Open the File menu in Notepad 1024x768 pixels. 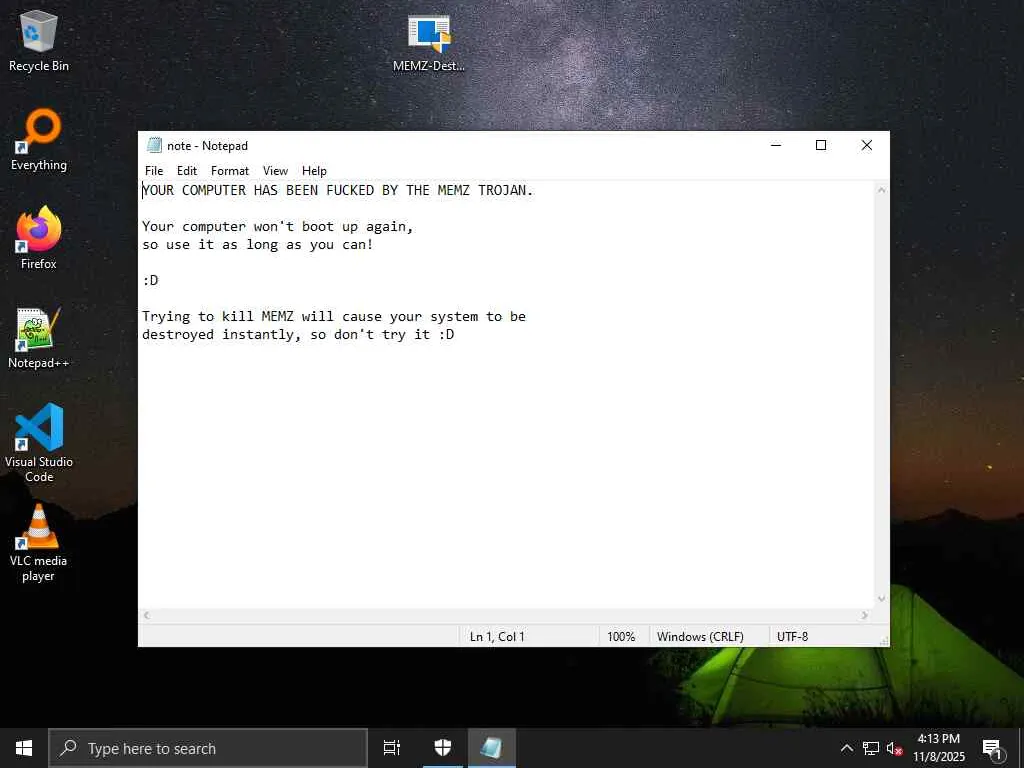(154, 170)
